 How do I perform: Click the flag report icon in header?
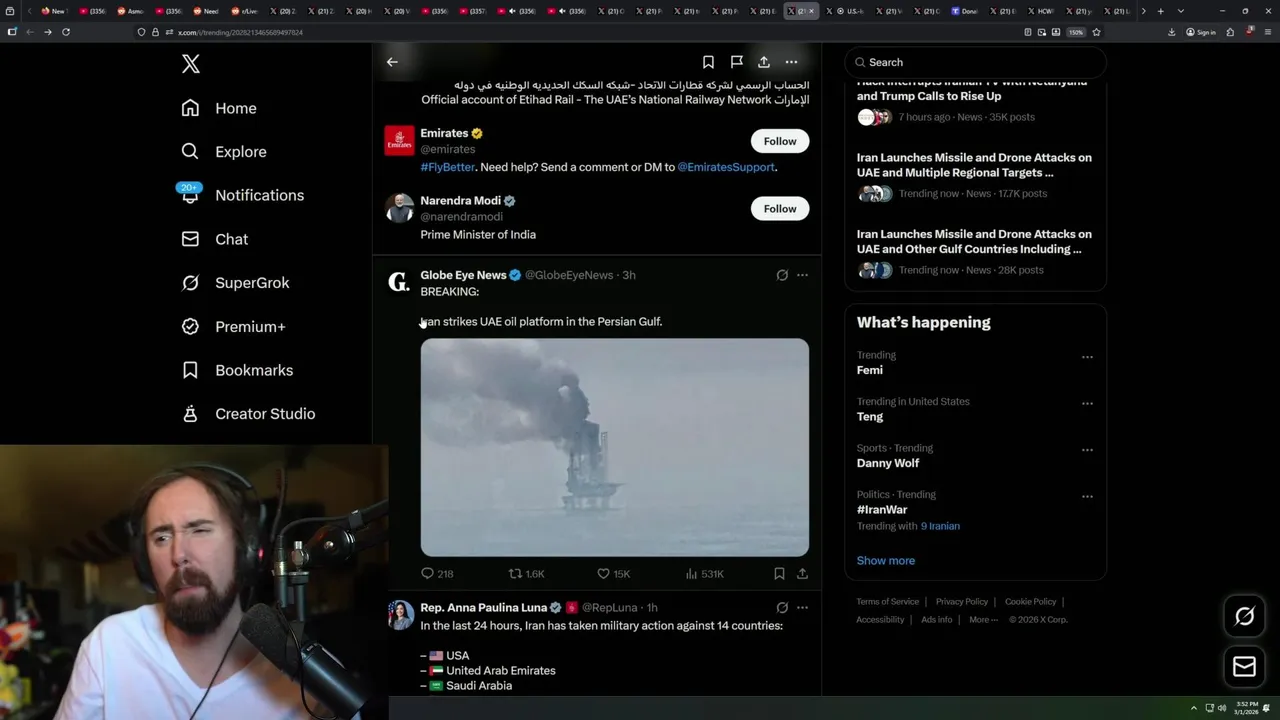tap(736, 62)
